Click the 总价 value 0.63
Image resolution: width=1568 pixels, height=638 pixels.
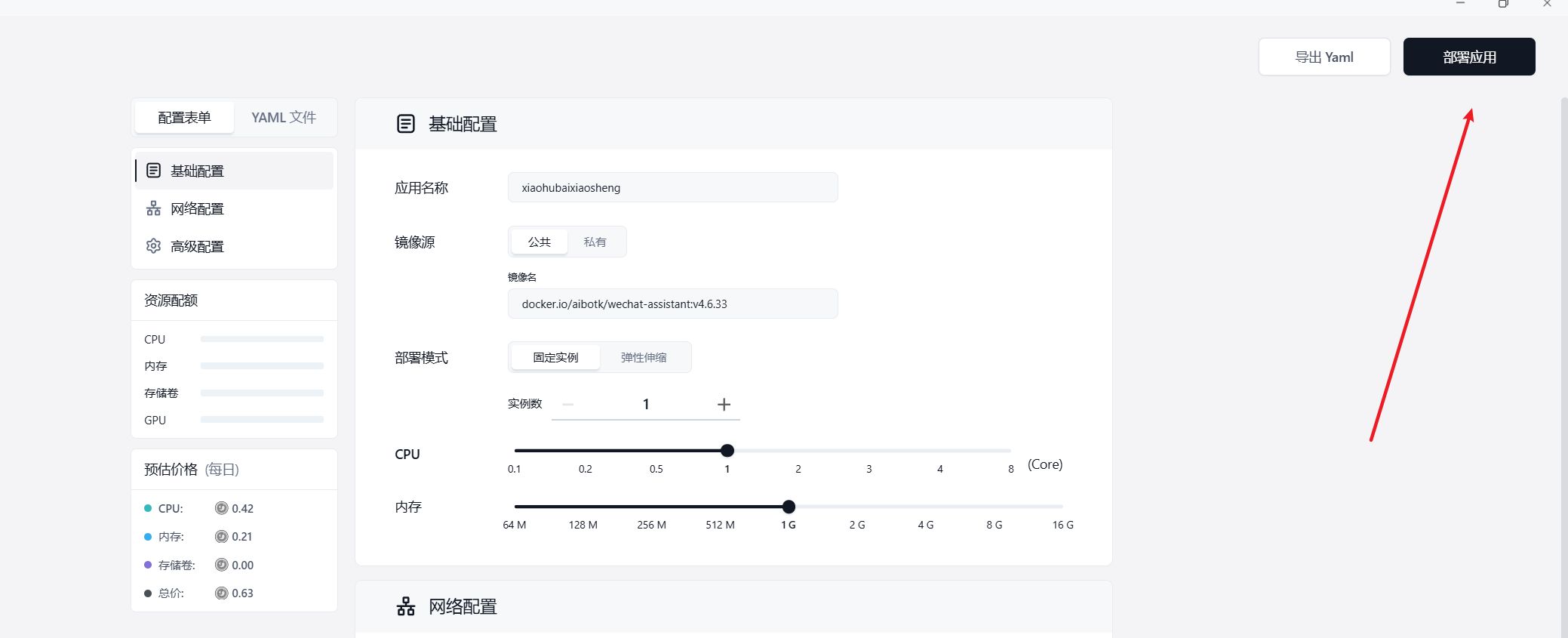pyautogui.click(x=242, y=593)
